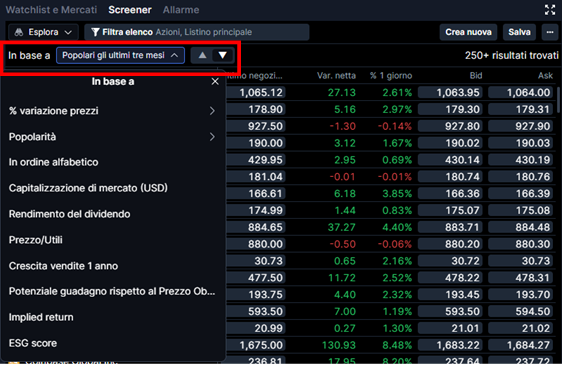Click the results table vertical scrollbar
Image resolution: width=564 pixels, height=377 pixels.
coord(559,100)
